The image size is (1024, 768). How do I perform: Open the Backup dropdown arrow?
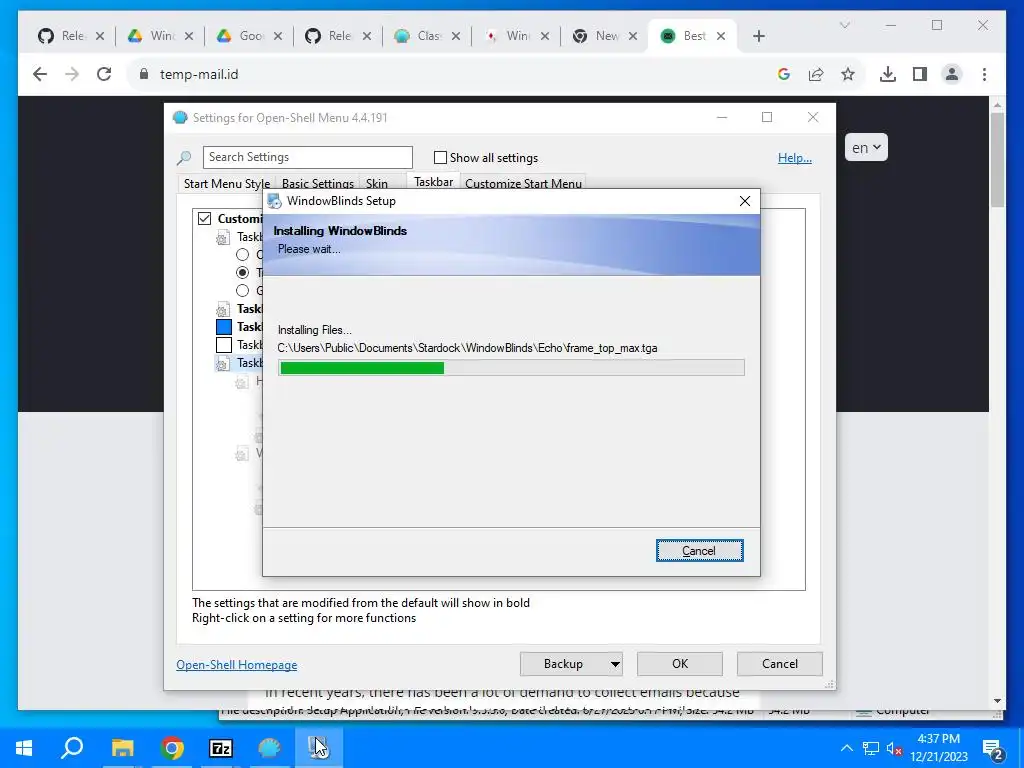coord(615,664)
